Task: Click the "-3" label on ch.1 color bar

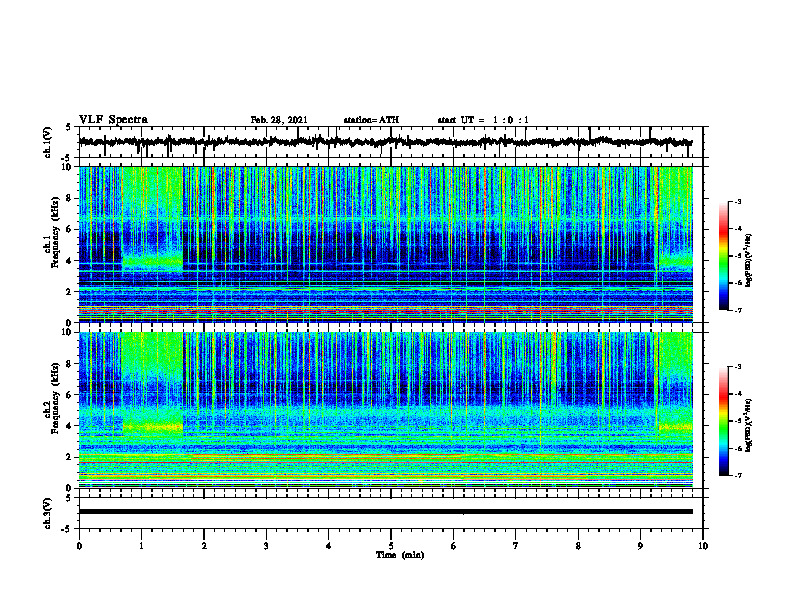Action: [738, 202]
